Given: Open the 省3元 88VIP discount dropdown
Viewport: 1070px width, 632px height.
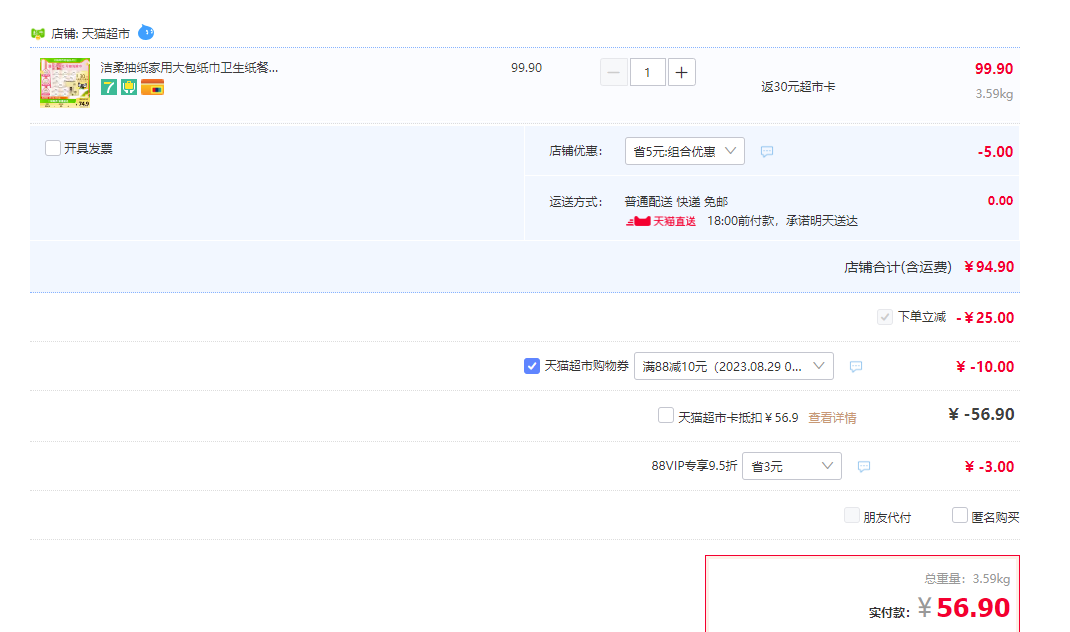Looking at the screenshot, I should pos(792,466).
